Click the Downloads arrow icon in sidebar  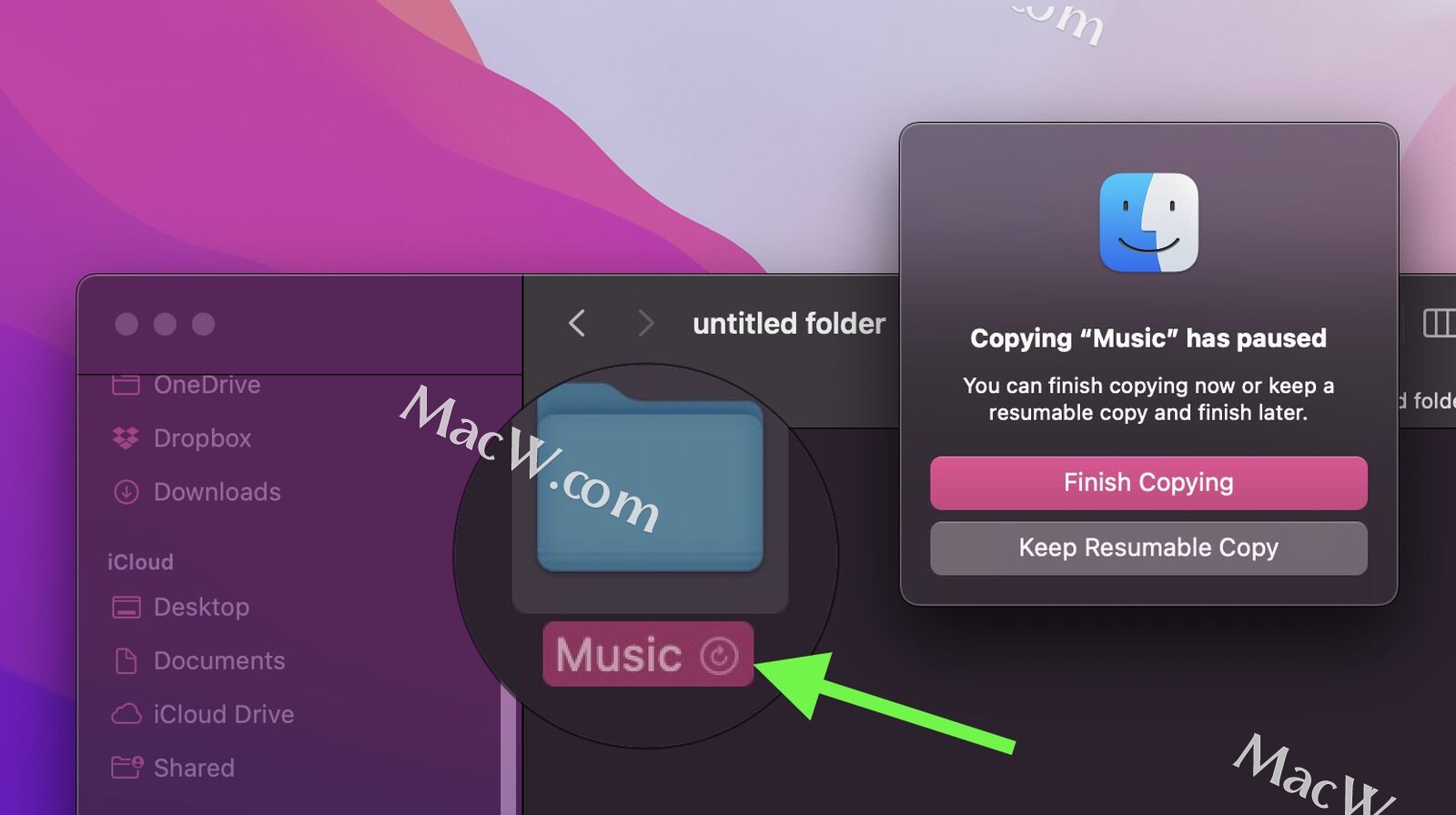[x=126, y=492]
